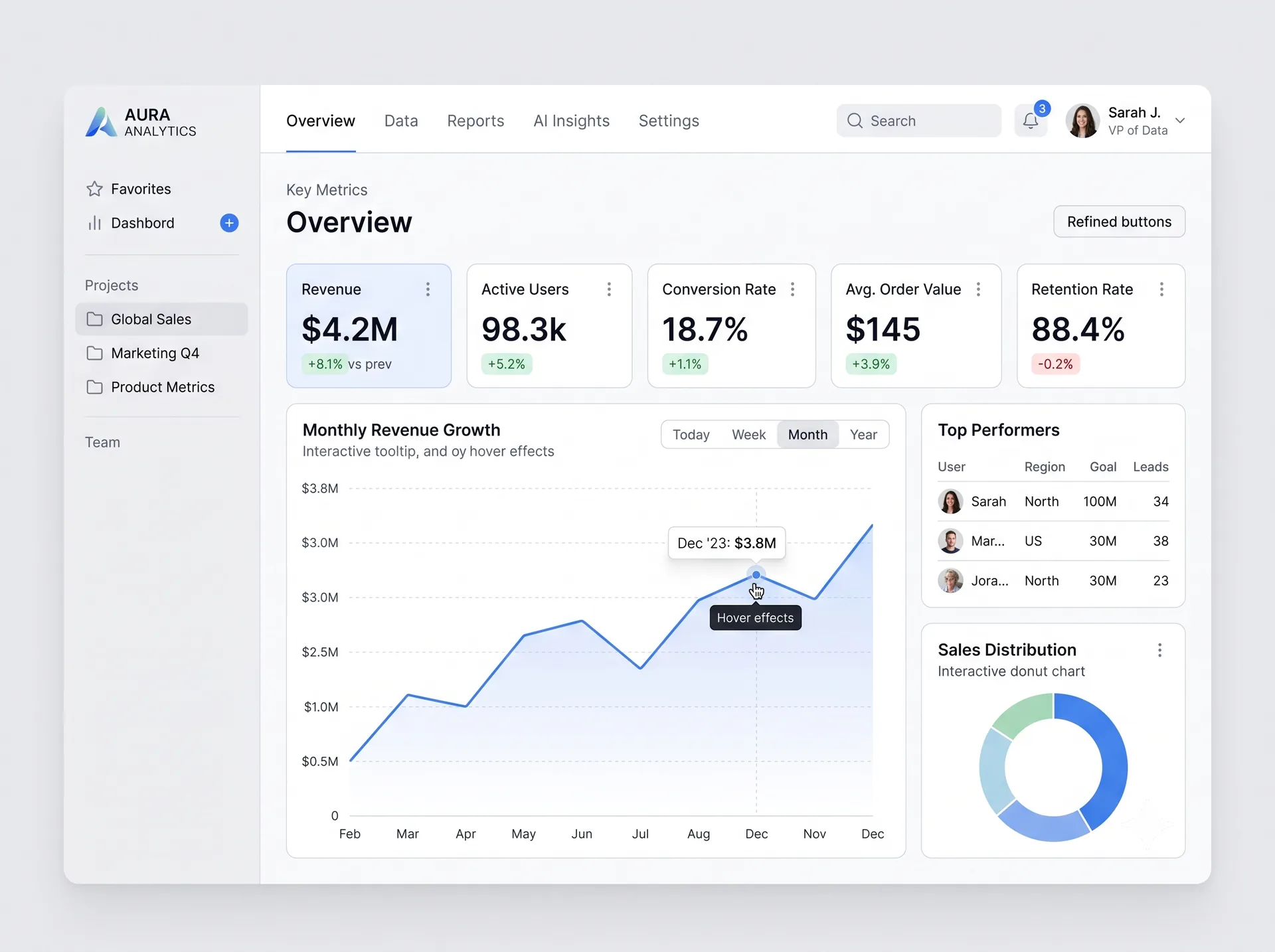Open the Settings tab

click(669, 121)
